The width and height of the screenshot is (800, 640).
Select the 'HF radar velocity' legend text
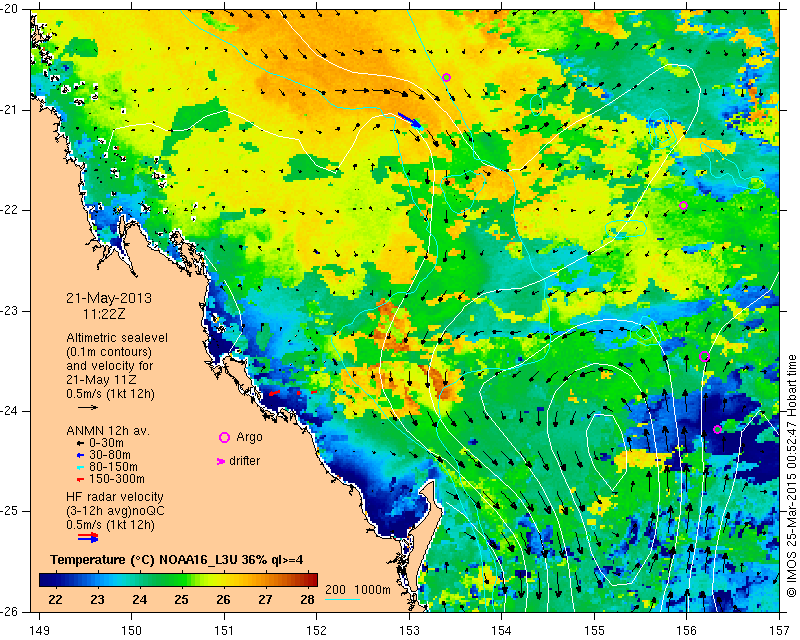115,497
